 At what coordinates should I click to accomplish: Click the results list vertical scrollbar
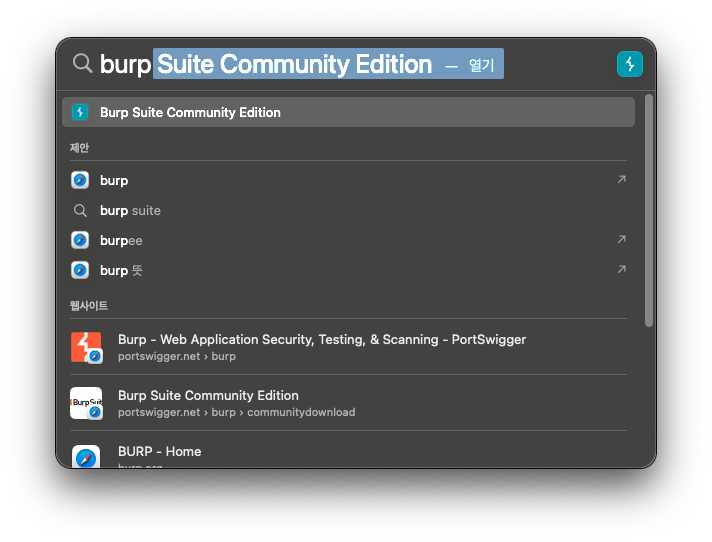[649, 210]
